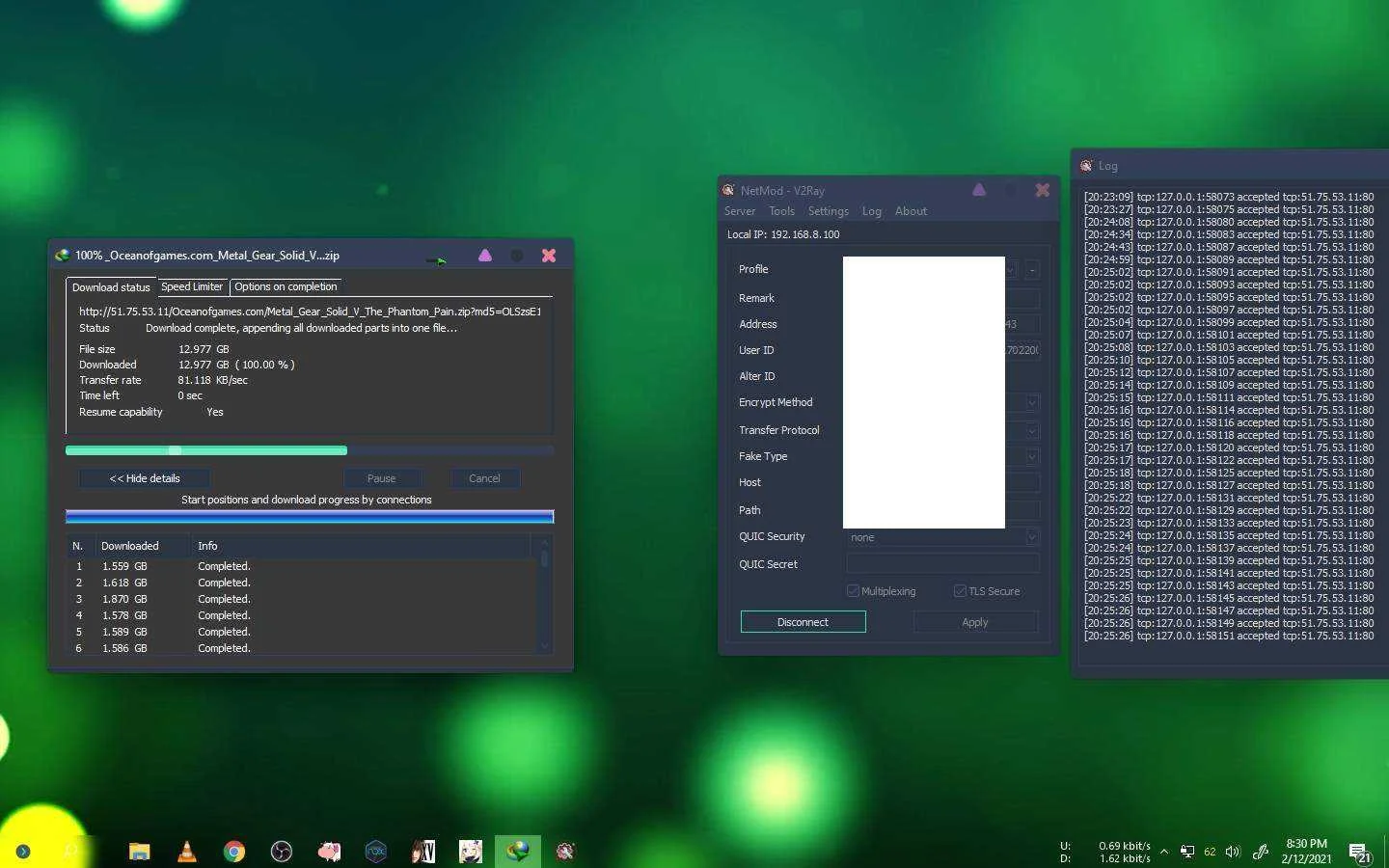
Task: Click the Apply button in NetMod
Action: [x=975, y=622]
